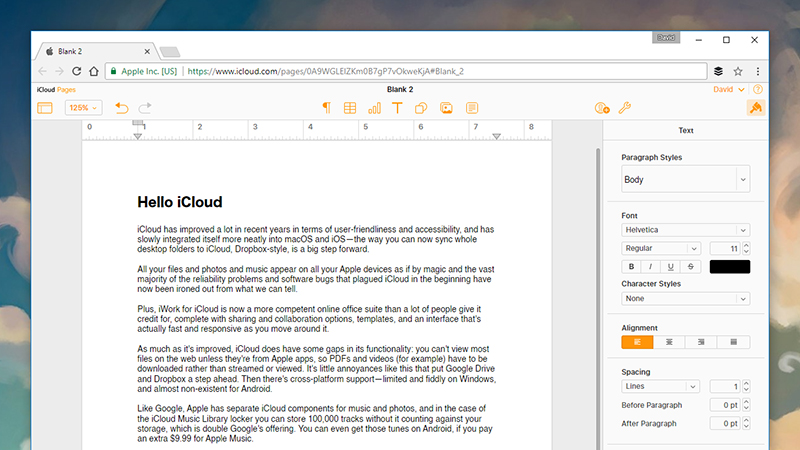Open the View sidebar icon in the Pages toolbar
Screen dimensions: 800x450
coord(45,108)
